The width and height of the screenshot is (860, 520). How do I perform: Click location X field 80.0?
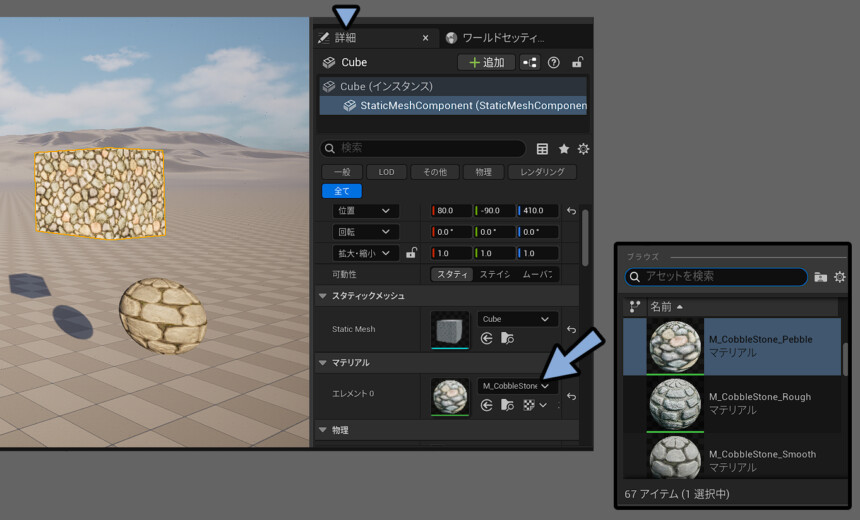tap(451, 211)
